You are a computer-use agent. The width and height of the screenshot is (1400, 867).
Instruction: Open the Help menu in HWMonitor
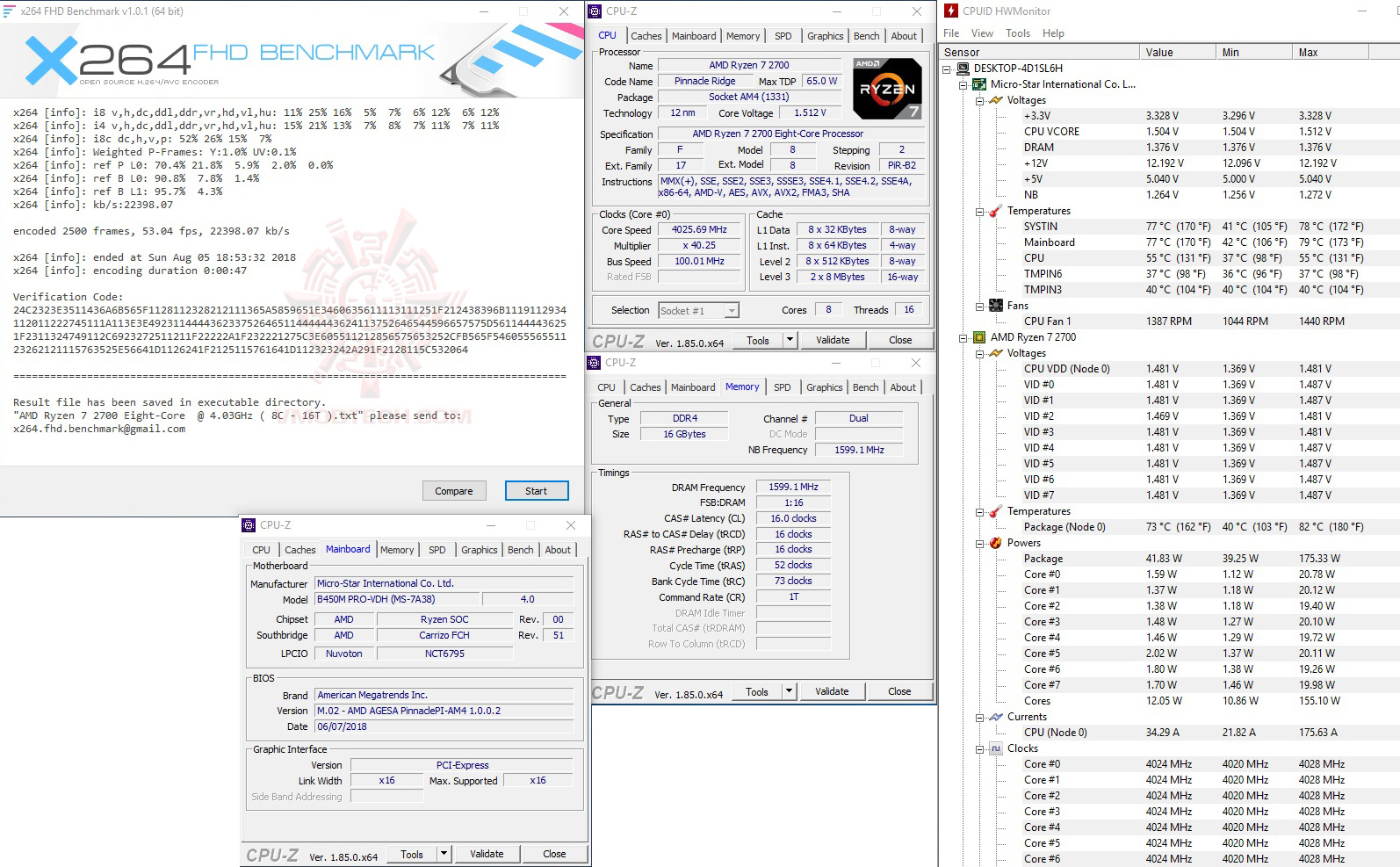pyautogui.click(x=1053, y=33)
